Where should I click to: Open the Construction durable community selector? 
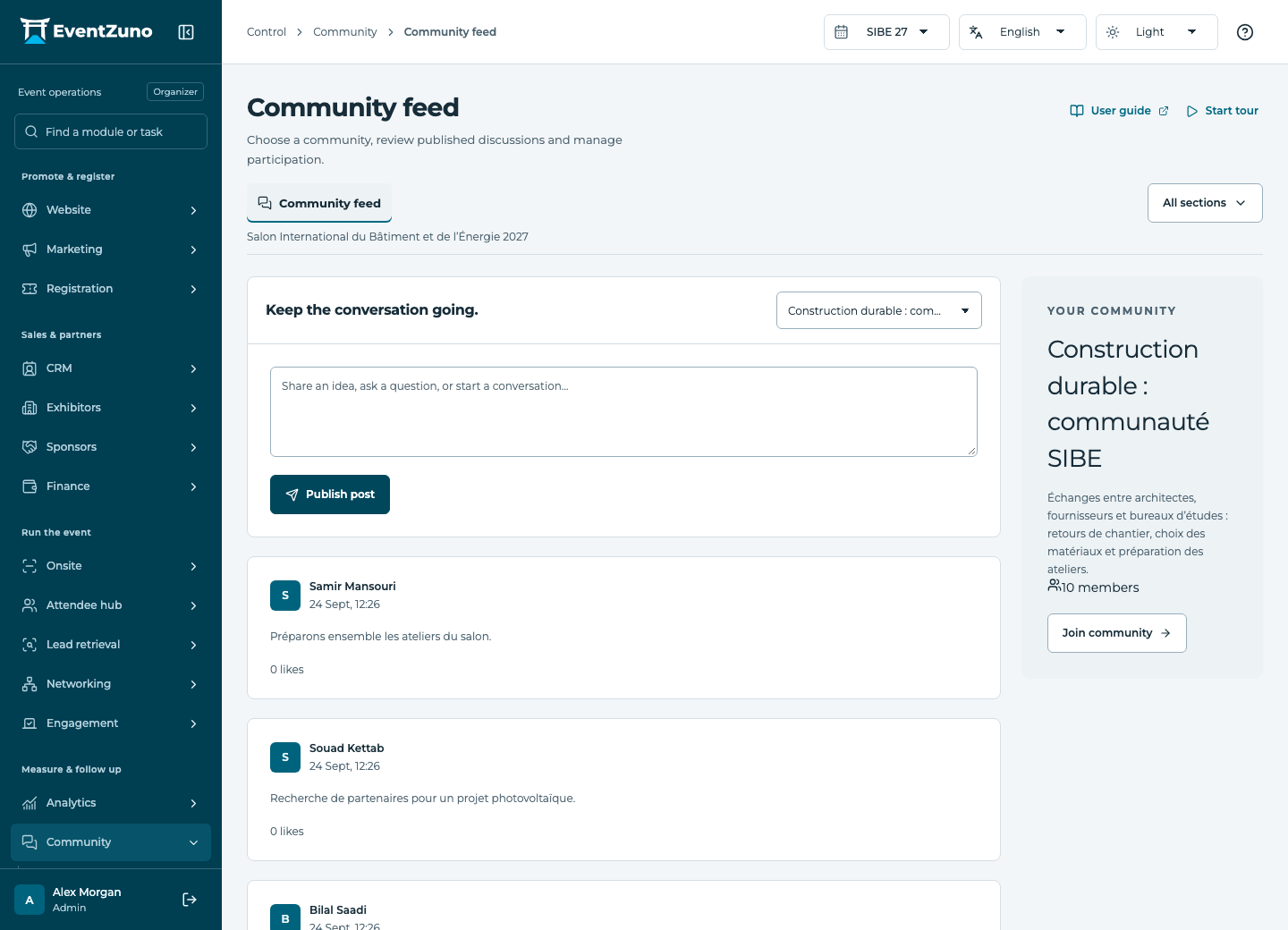click(879, 310)
